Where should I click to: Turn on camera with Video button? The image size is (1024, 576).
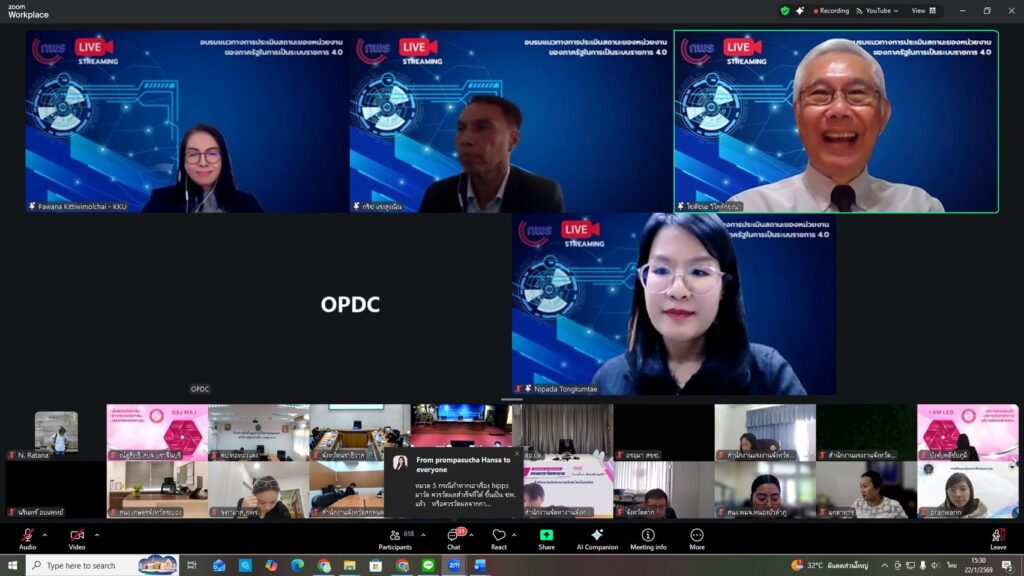pos(77,538)
